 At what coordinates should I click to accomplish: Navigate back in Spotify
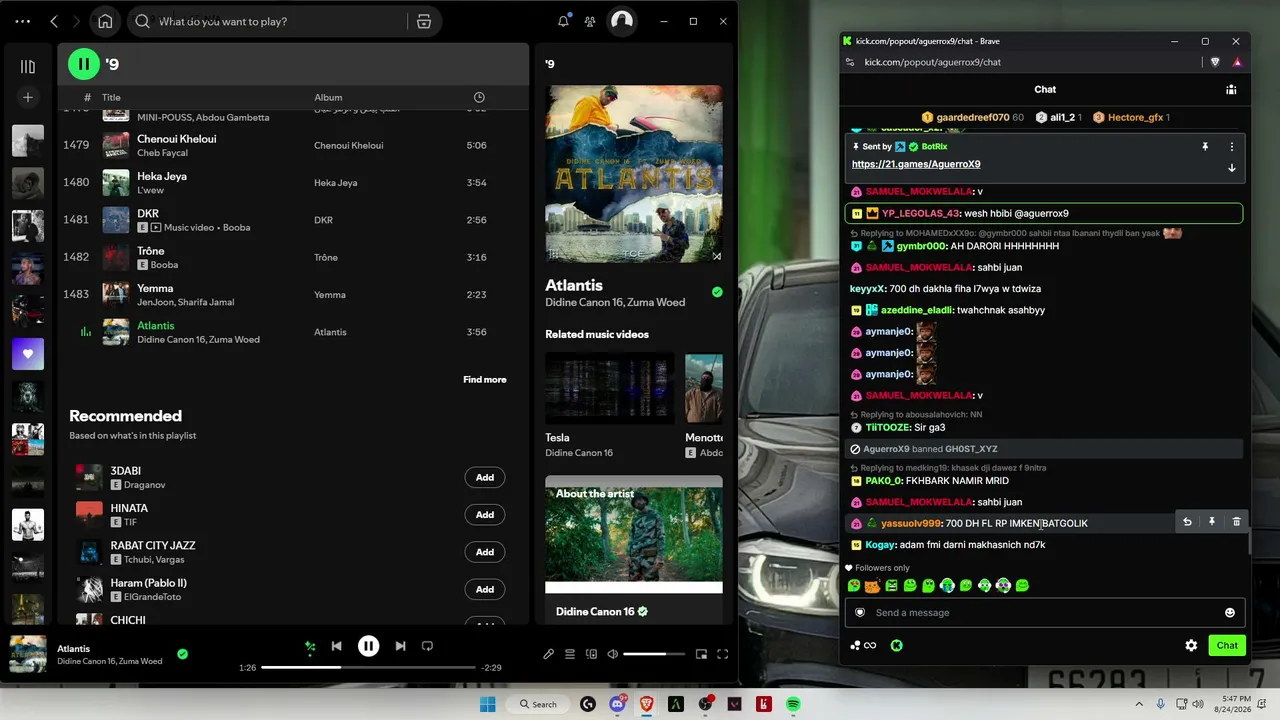[x=54, y=21]
